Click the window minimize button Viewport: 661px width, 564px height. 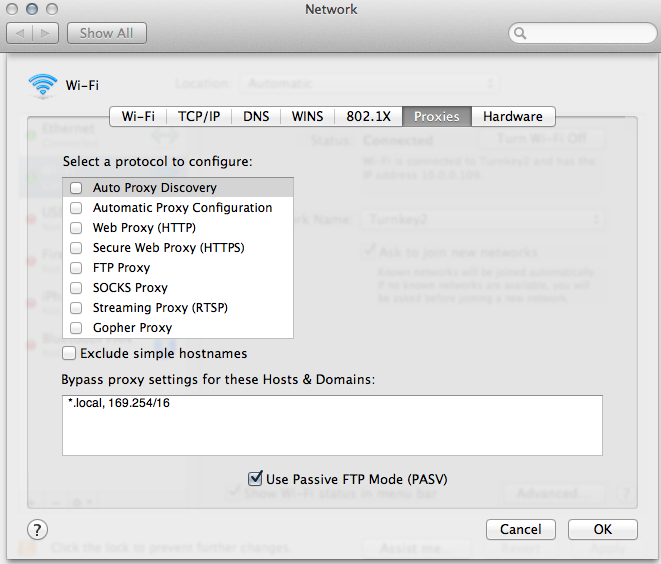(x=32, y=9)
